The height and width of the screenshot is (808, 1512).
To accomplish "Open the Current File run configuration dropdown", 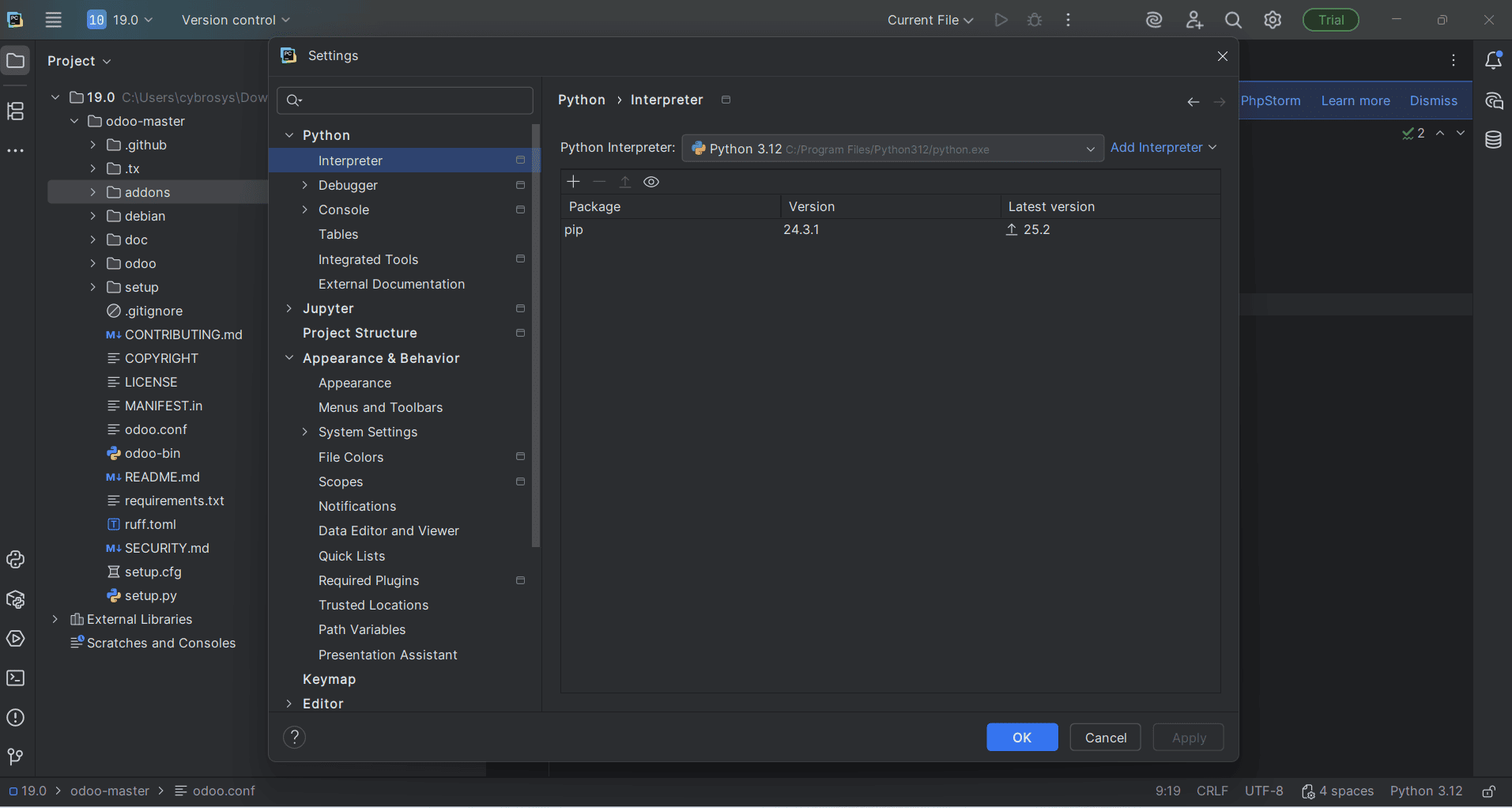I will point(930,20).
